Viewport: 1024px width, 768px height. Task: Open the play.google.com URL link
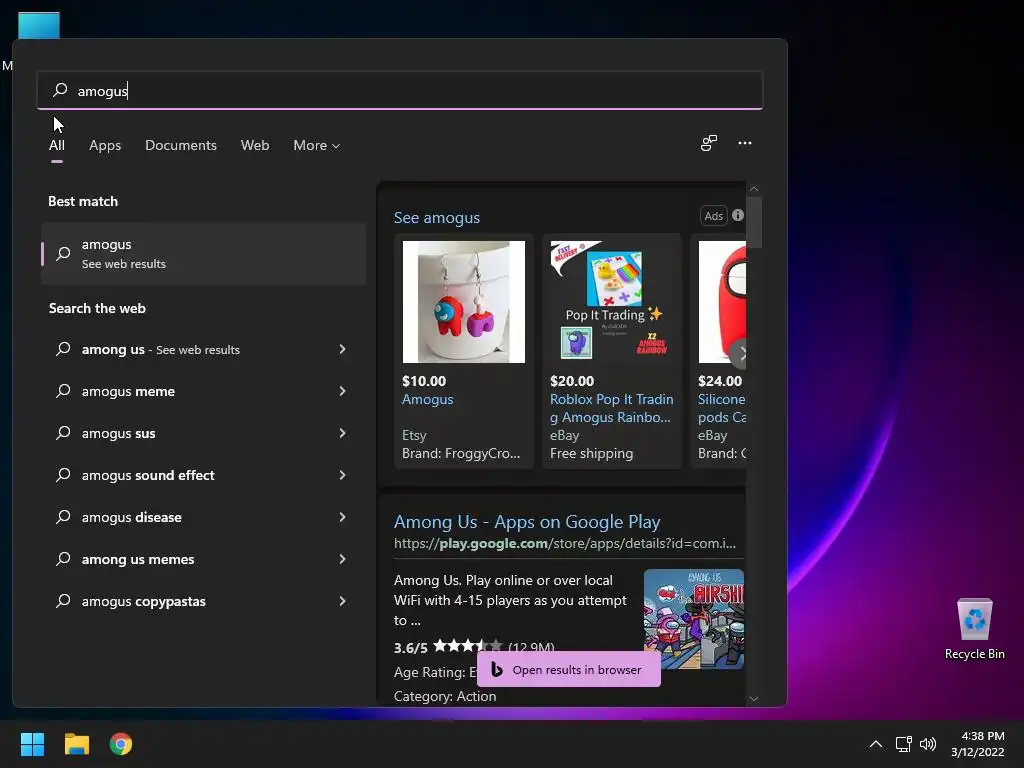coord(565,543)
